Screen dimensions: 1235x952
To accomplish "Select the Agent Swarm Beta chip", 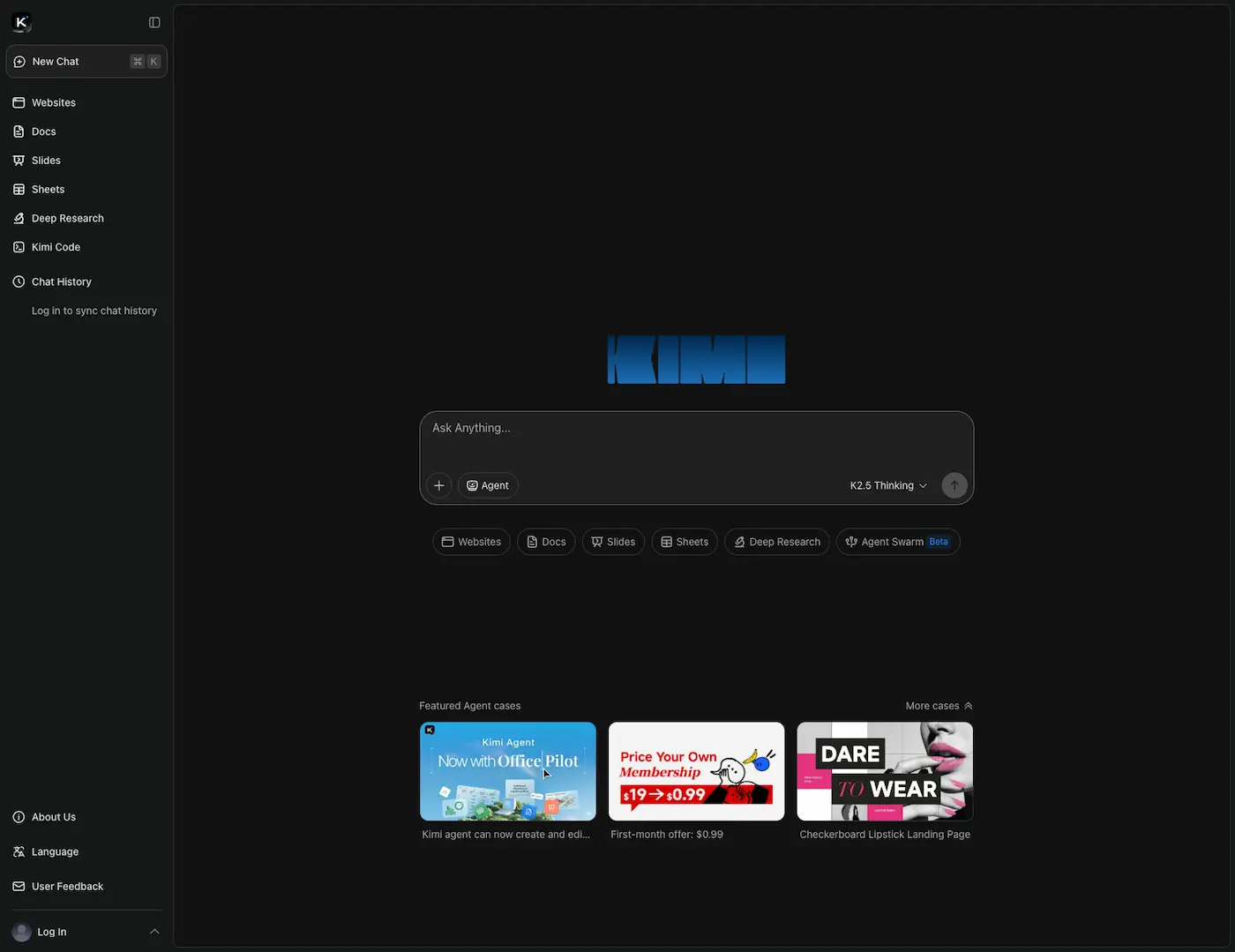I will tap(897, 542).
